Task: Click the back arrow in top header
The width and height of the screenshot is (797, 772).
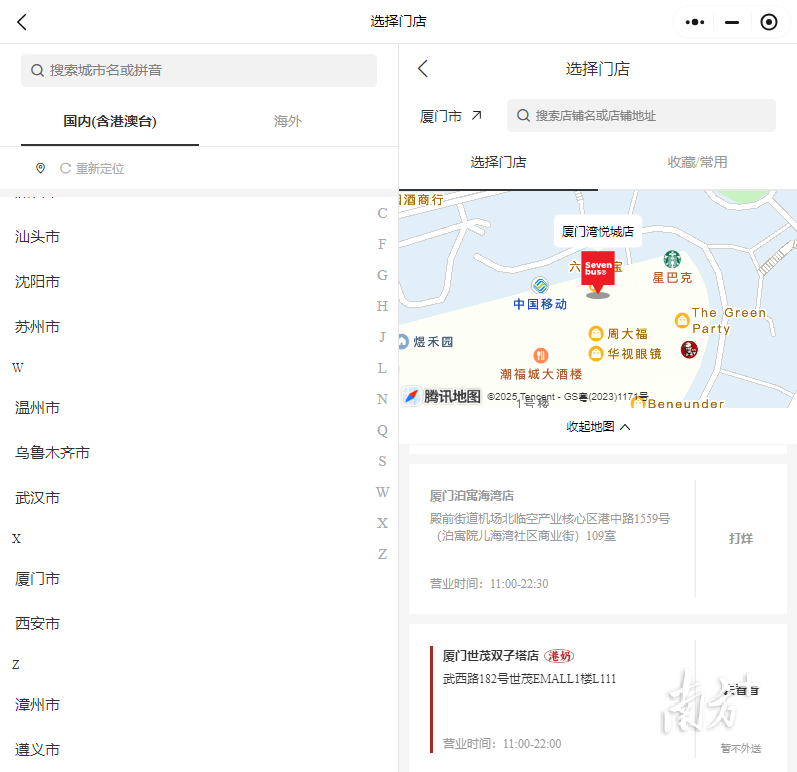Action: click(x=22, y=22)
